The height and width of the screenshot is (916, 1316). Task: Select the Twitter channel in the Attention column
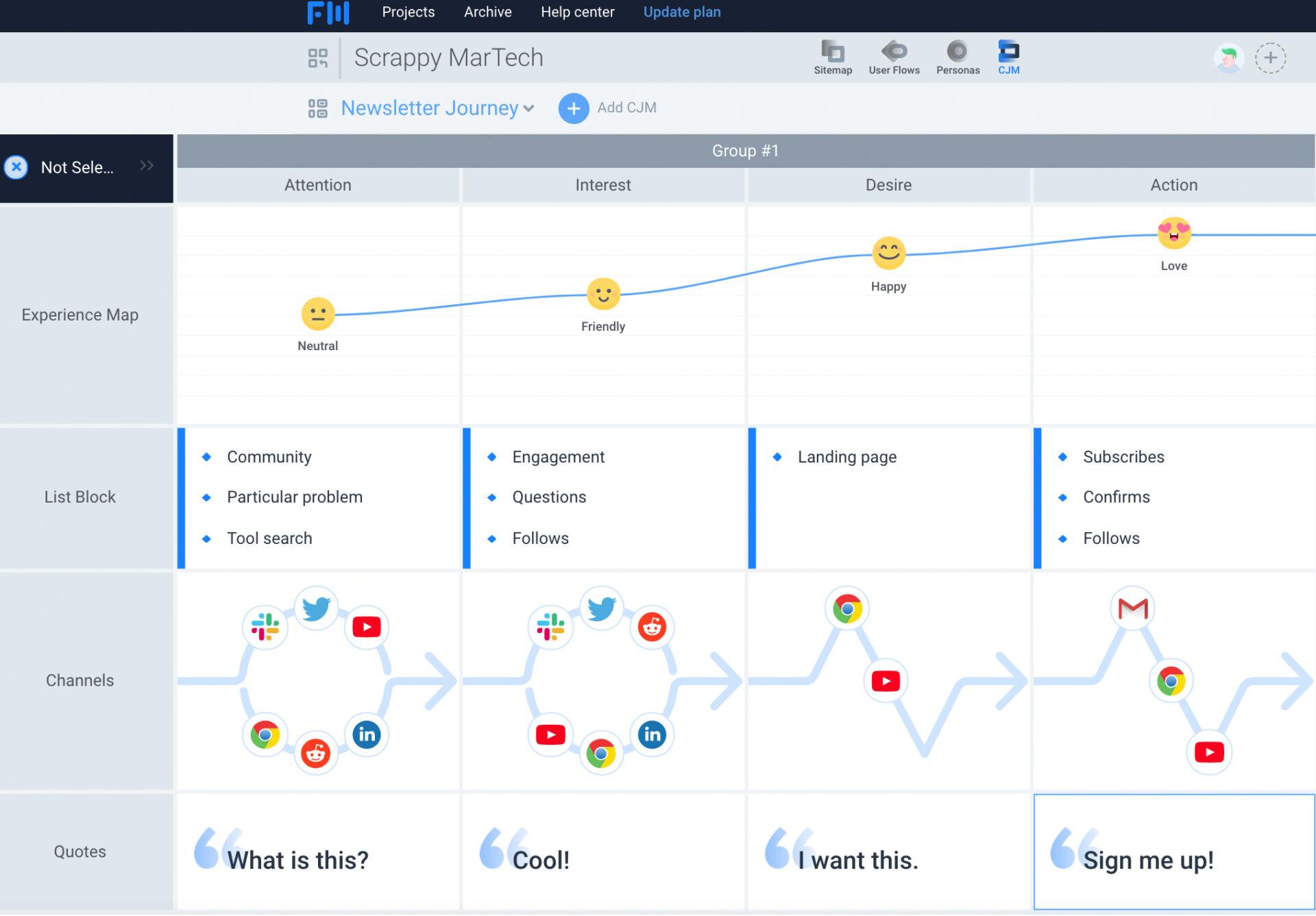point(316,607)
